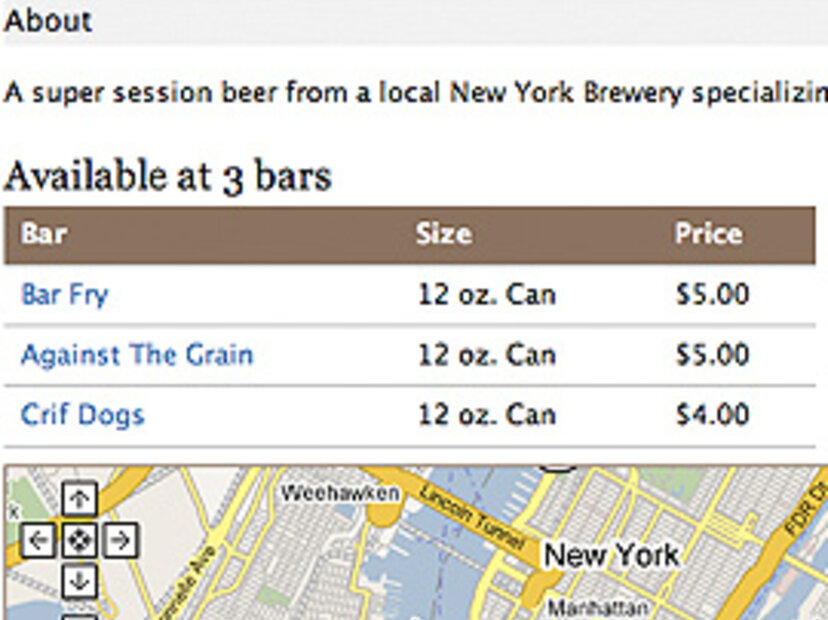This screenshot has height=620, width=828.
Task: Pan the map down with arrow
Action: click(x=79, y=581)
